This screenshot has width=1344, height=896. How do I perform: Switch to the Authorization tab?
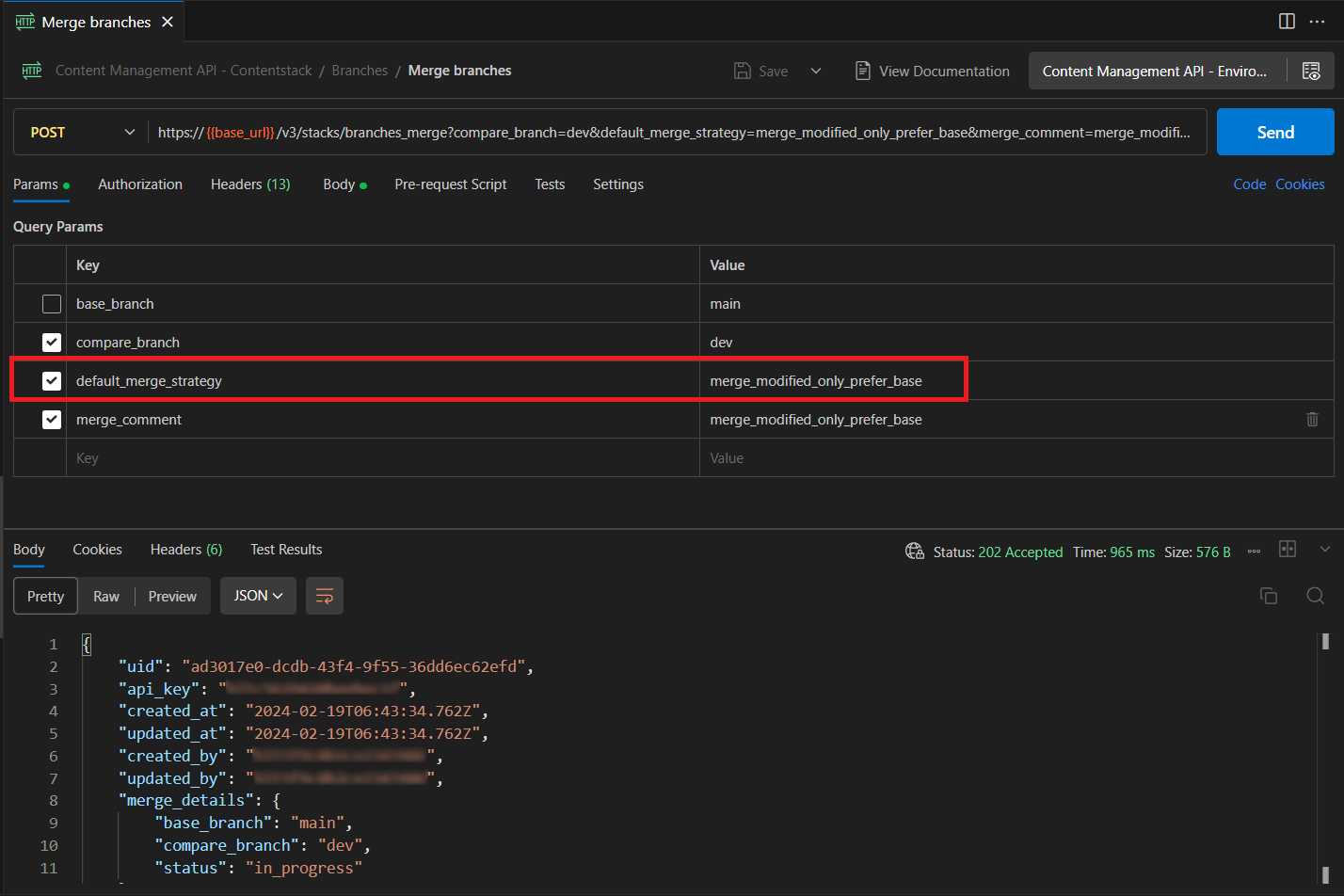tap(140, 184)
